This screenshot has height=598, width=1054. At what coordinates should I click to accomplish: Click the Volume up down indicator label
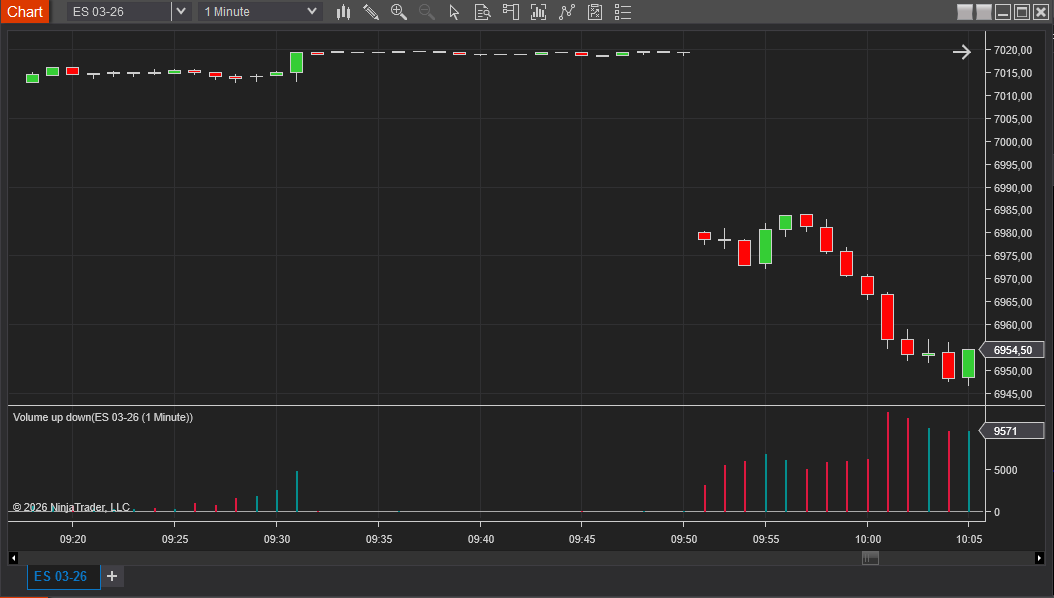[103, 417]
